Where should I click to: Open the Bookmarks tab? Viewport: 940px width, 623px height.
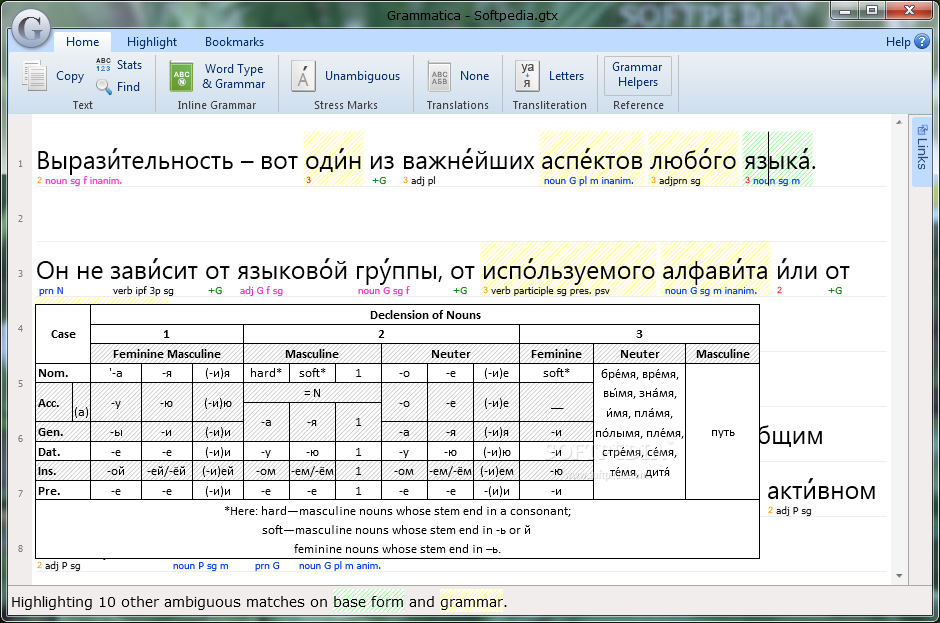coord(234,41)
